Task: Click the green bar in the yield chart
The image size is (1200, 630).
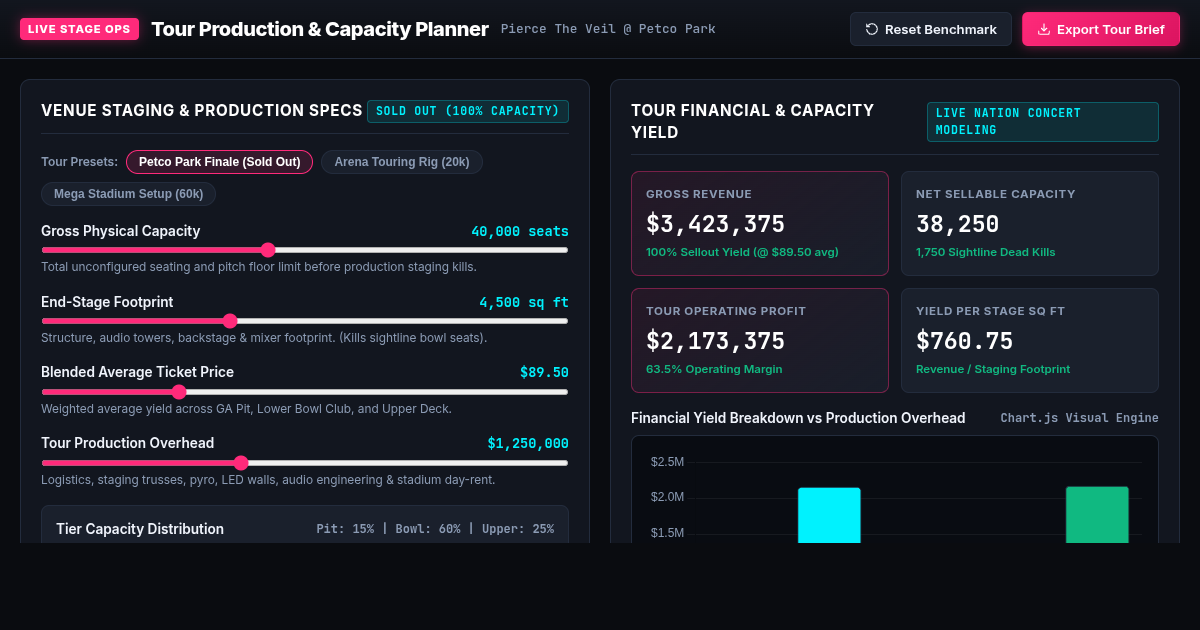Action: [x=1097, y=515]
